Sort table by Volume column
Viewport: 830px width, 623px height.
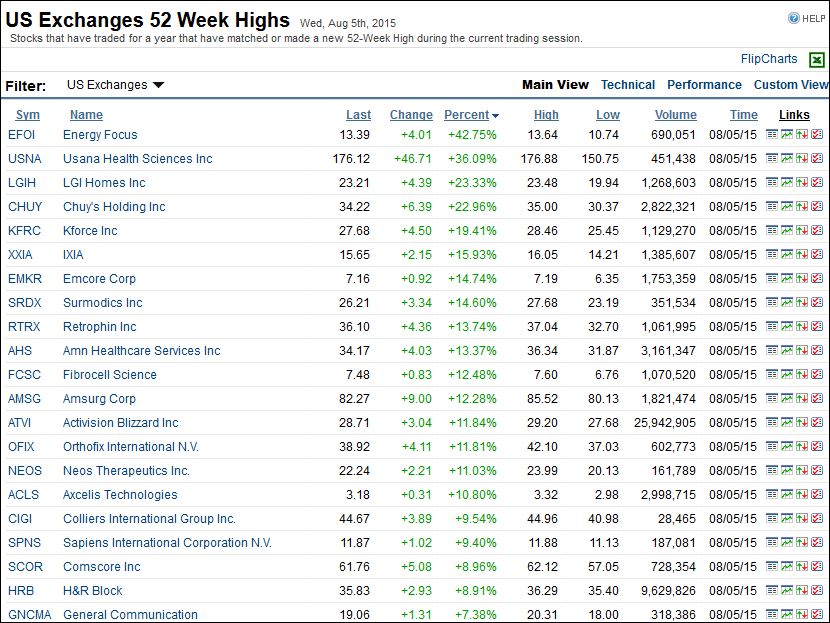pos(675,115)
